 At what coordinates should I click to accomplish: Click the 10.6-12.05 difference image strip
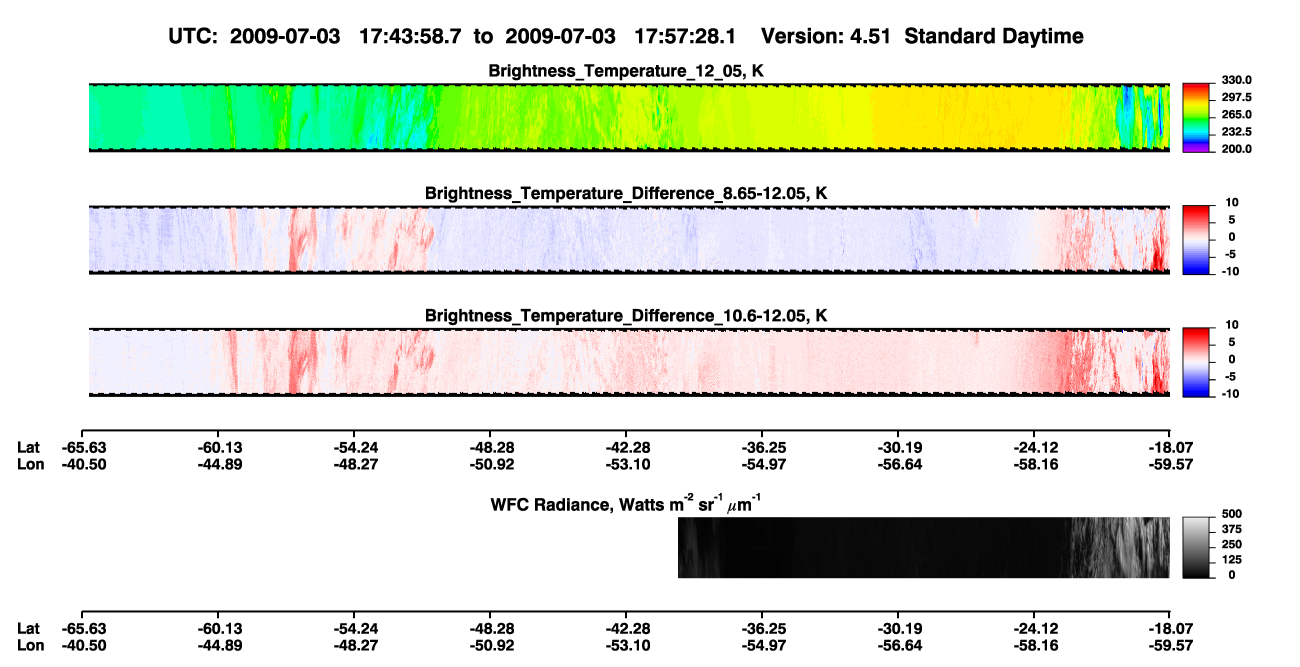coord(629,361)
